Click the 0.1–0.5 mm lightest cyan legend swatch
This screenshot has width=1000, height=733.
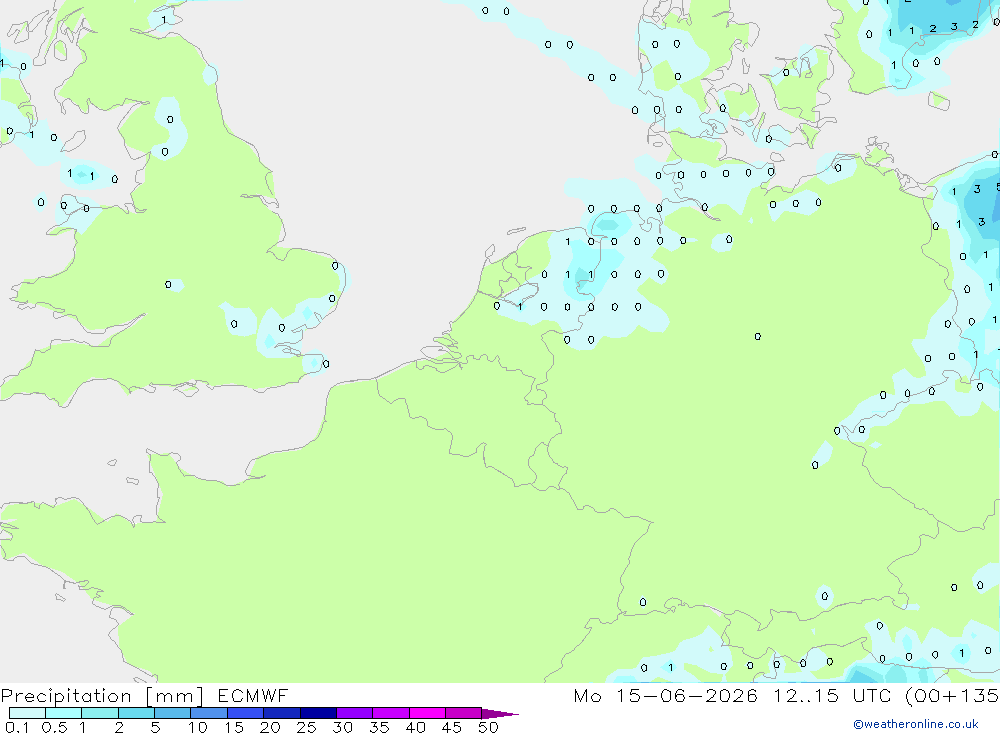pos(27,713)
